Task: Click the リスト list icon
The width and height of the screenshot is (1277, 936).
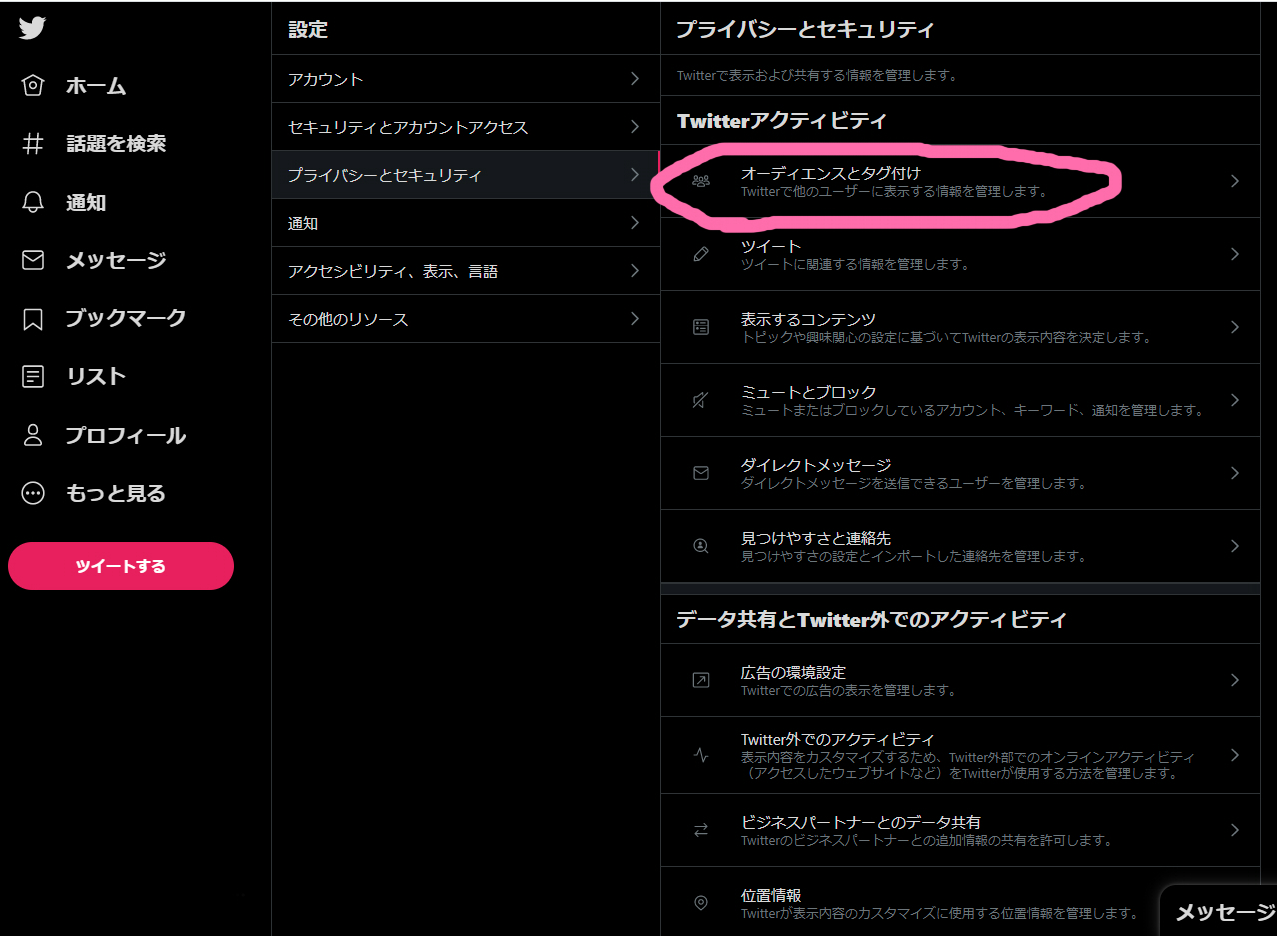Action: click(x=33, y=377)
